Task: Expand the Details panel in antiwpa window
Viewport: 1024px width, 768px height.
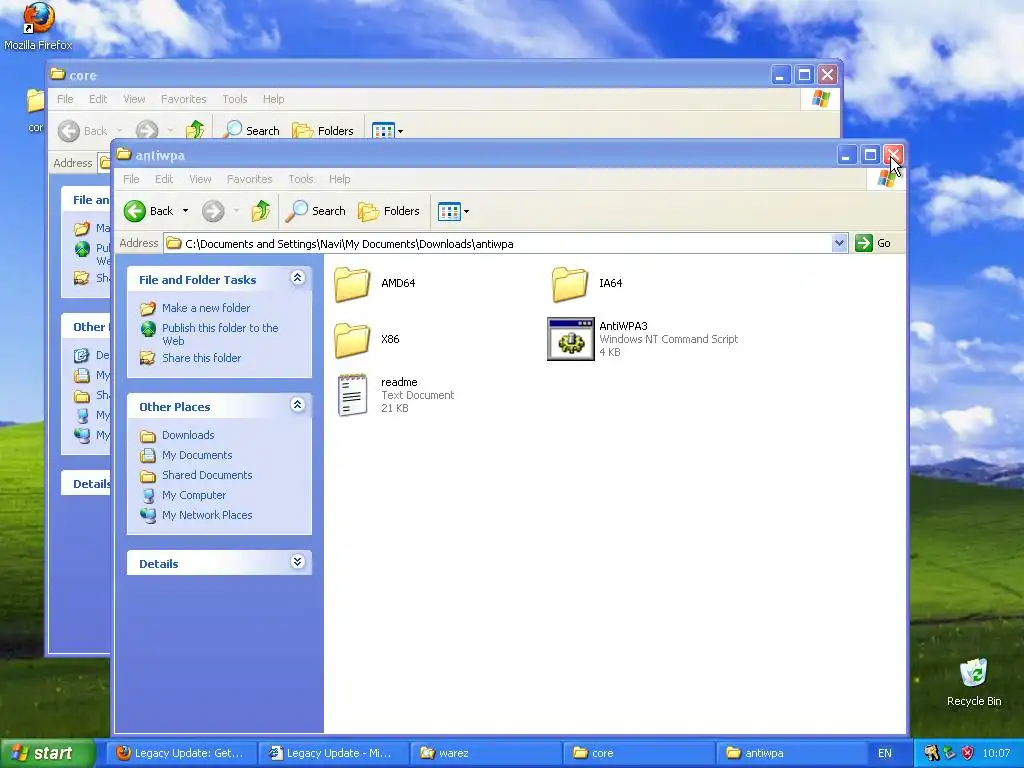Action: click(x=297, y=562)
